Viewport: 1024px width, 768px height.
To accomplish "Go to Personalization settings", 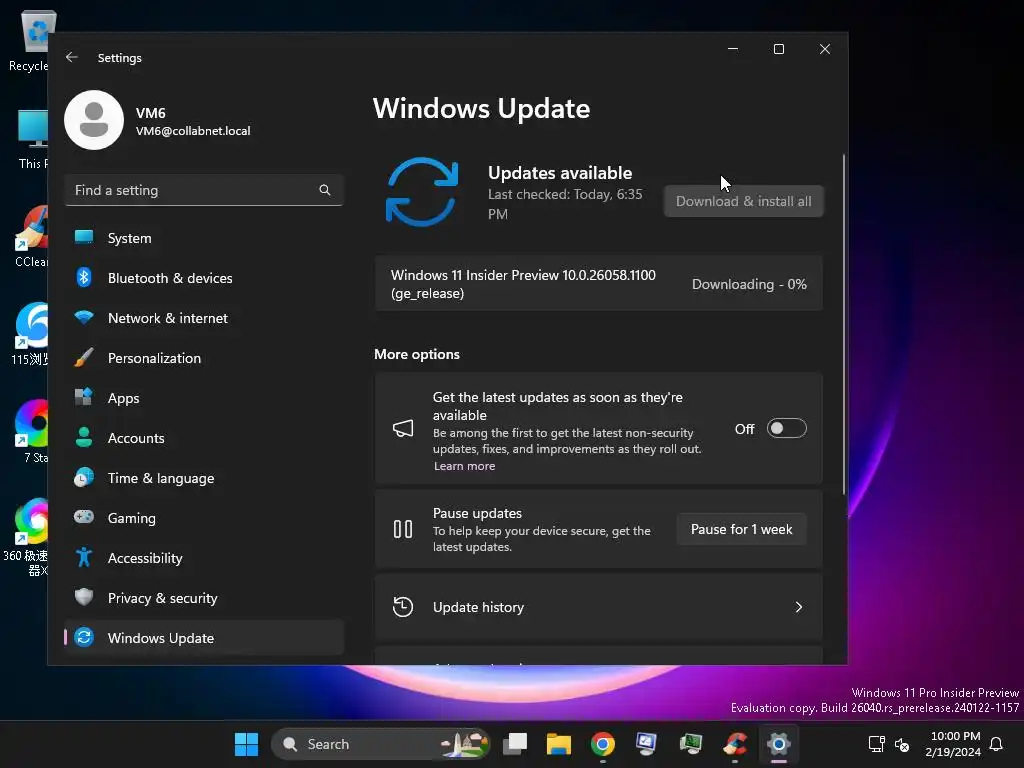I will click(204, 358).
